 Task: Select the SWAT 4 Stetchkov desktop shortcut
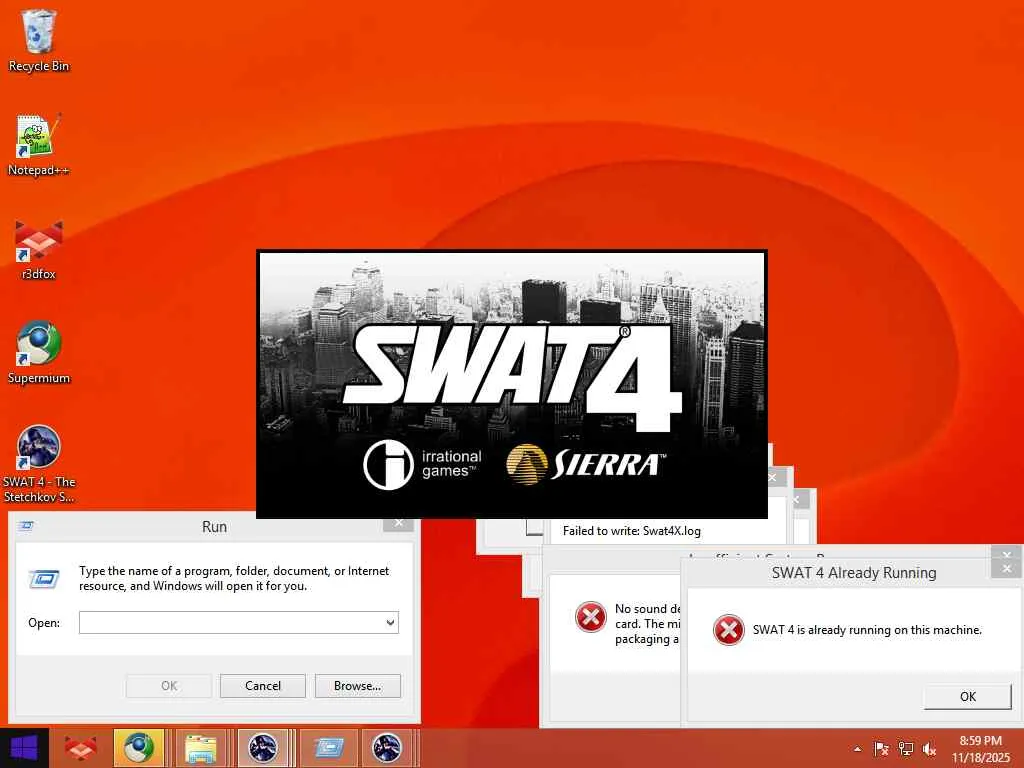pyautogui.click(x=39, y=464)
